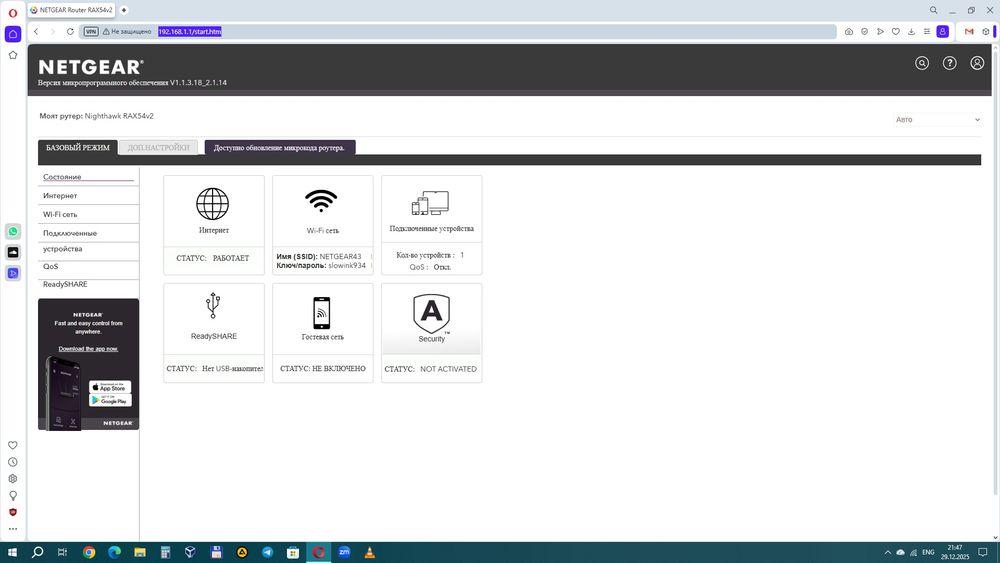
Task: Go back in browser history
Action: tap(36, 31)
